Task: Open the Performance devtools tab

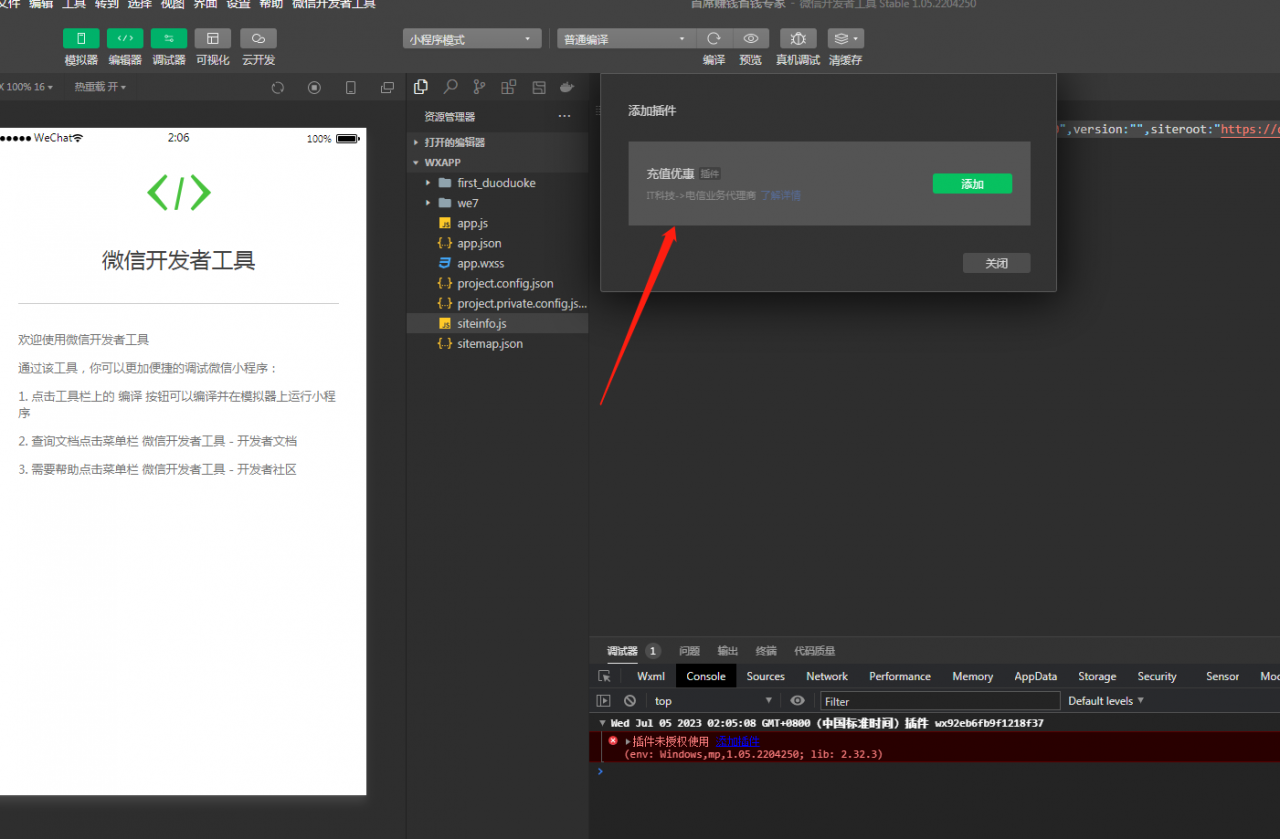Action: coord(900,676)
